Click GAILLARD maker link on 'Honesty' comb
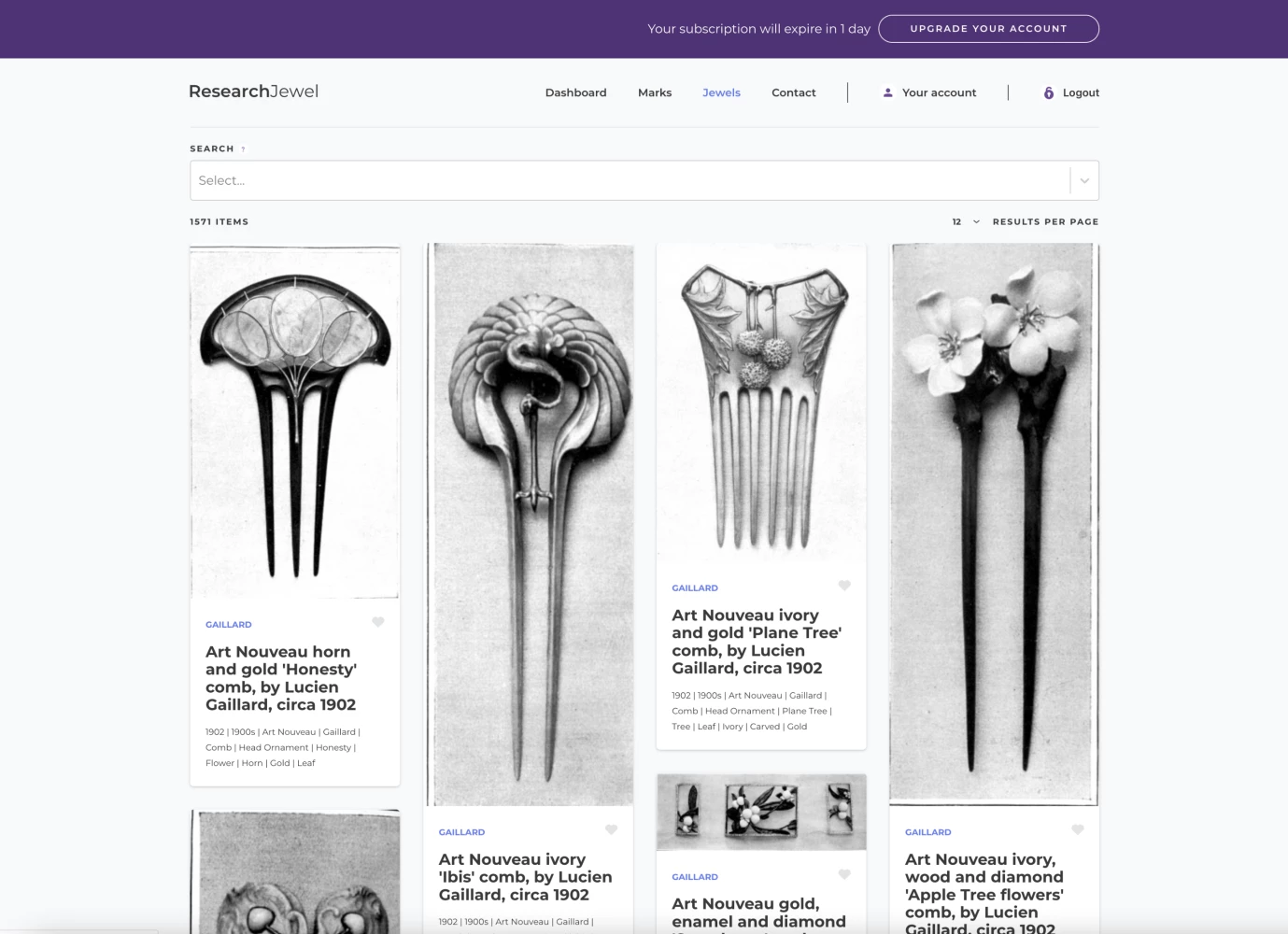Image resolution: width=1288 pixels, height=934 pixels. [229, 625]
